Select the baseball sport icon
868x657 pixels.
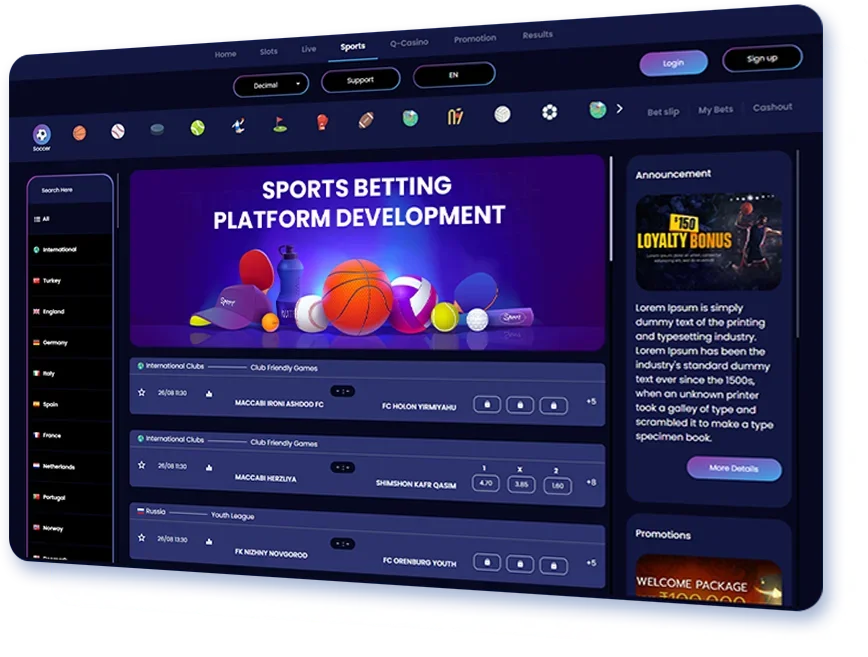pyautogui.click(x=118, y=131)
